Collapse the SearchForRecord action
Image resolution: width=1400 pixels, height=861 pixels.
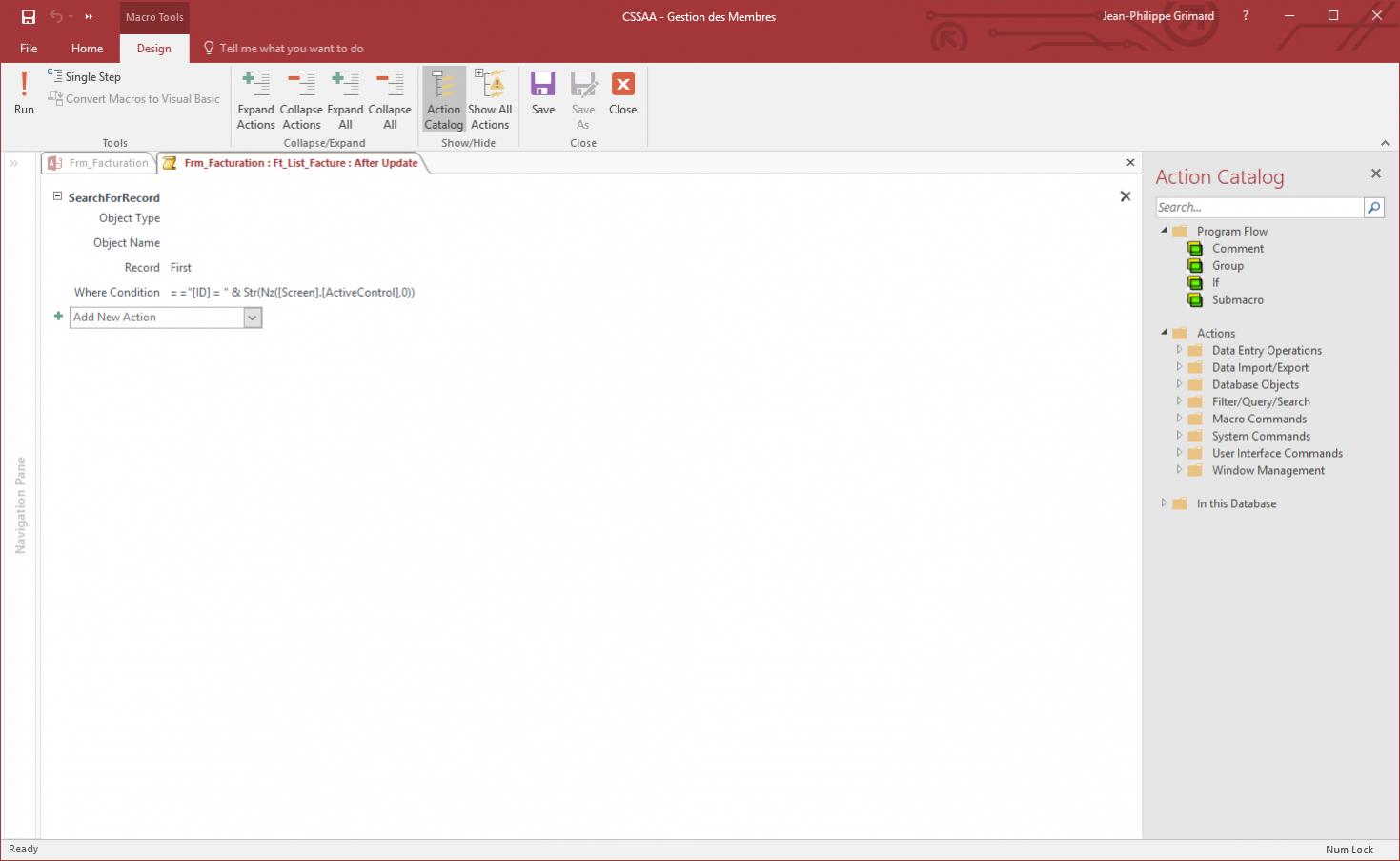[x=57, y=196]
